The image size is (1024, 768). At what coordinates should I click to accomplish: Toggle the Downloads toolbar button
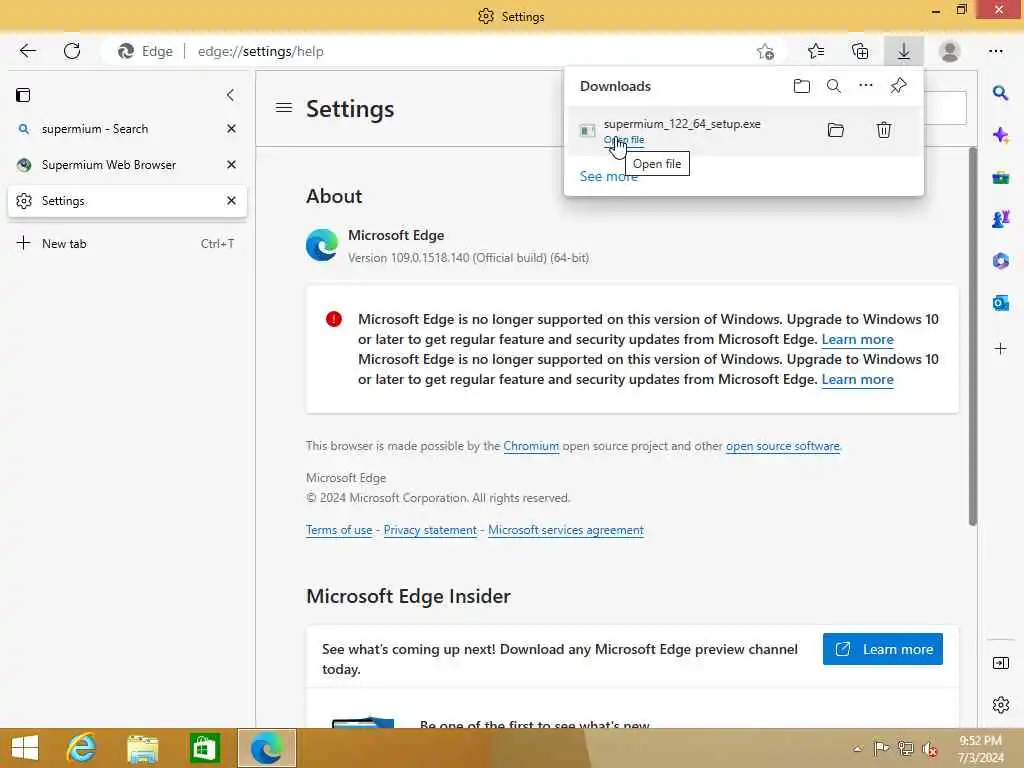(x=904, y=51)
